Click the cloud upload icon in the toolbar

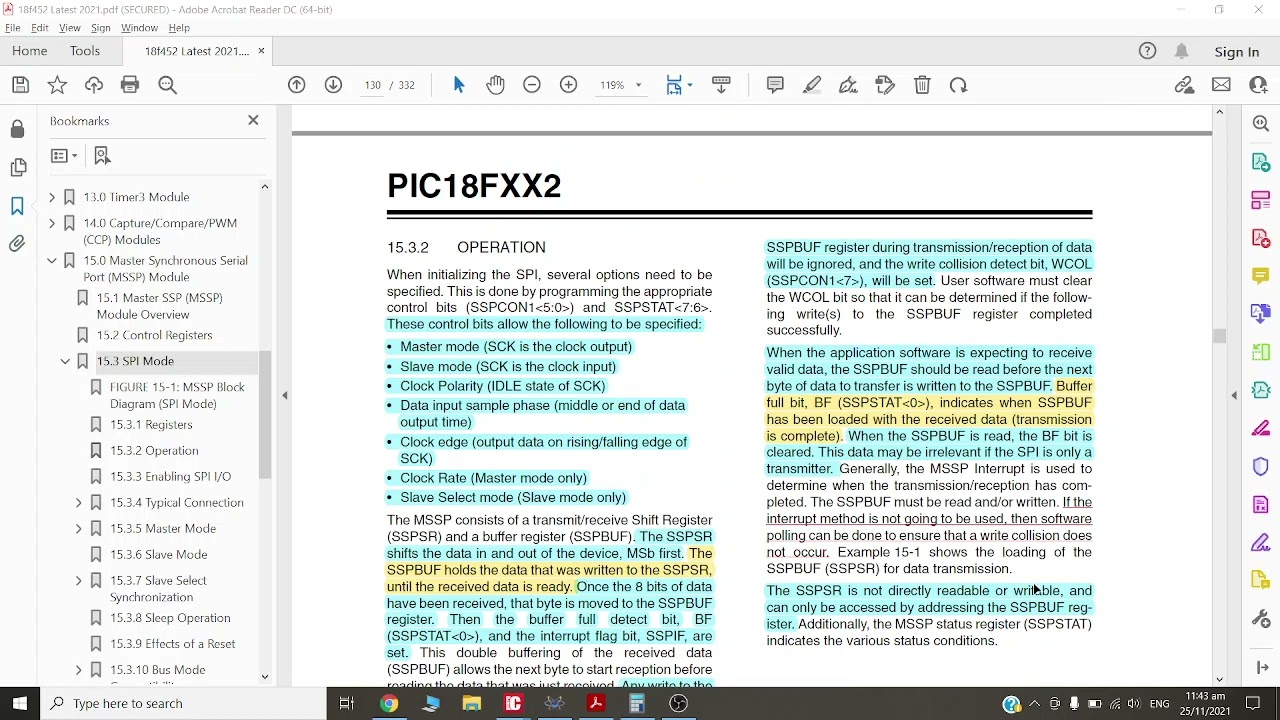tap(94, 85)
